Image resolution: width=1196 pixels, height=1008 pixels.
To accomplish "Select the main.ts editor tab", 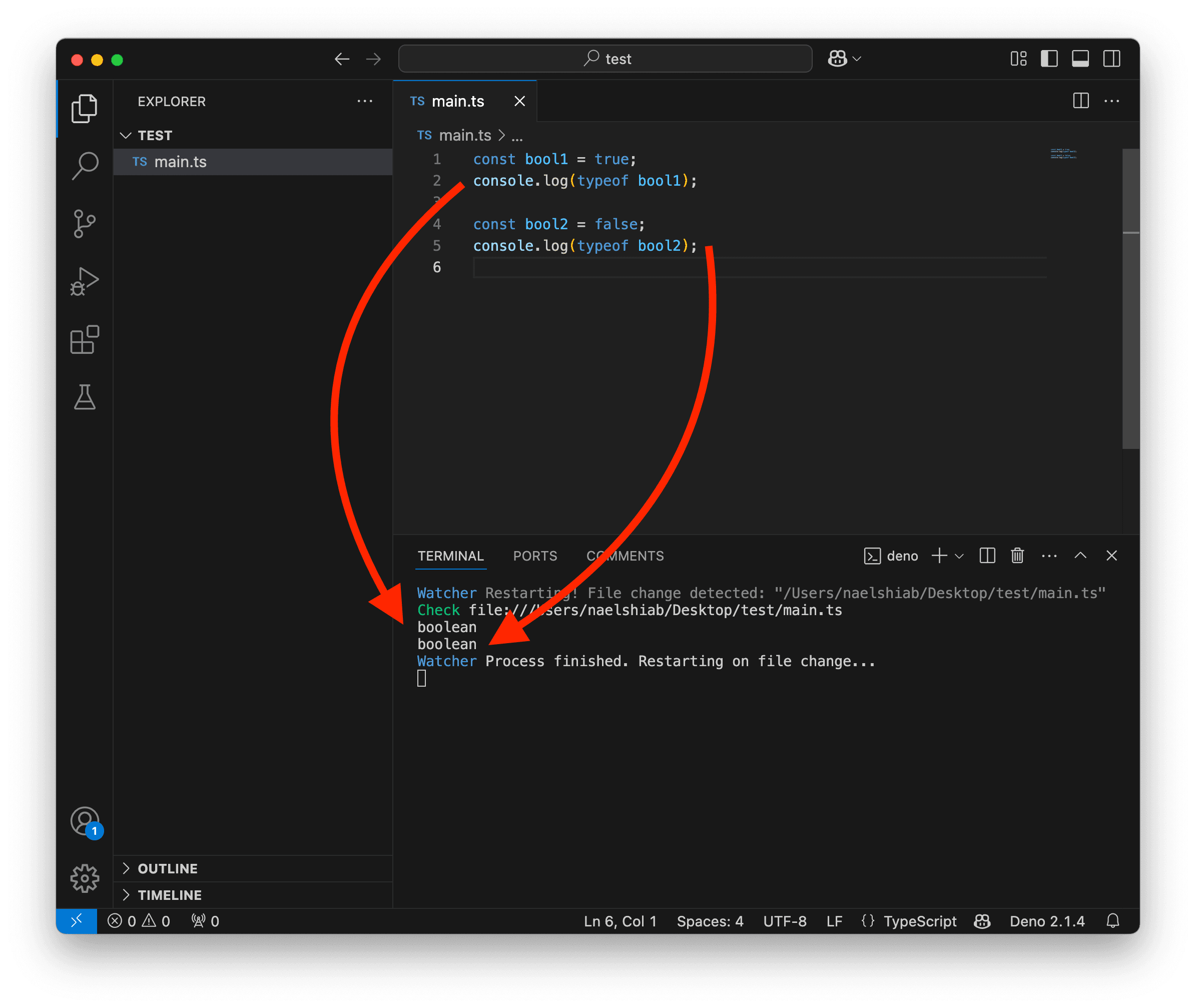I will tap(458, 101).
